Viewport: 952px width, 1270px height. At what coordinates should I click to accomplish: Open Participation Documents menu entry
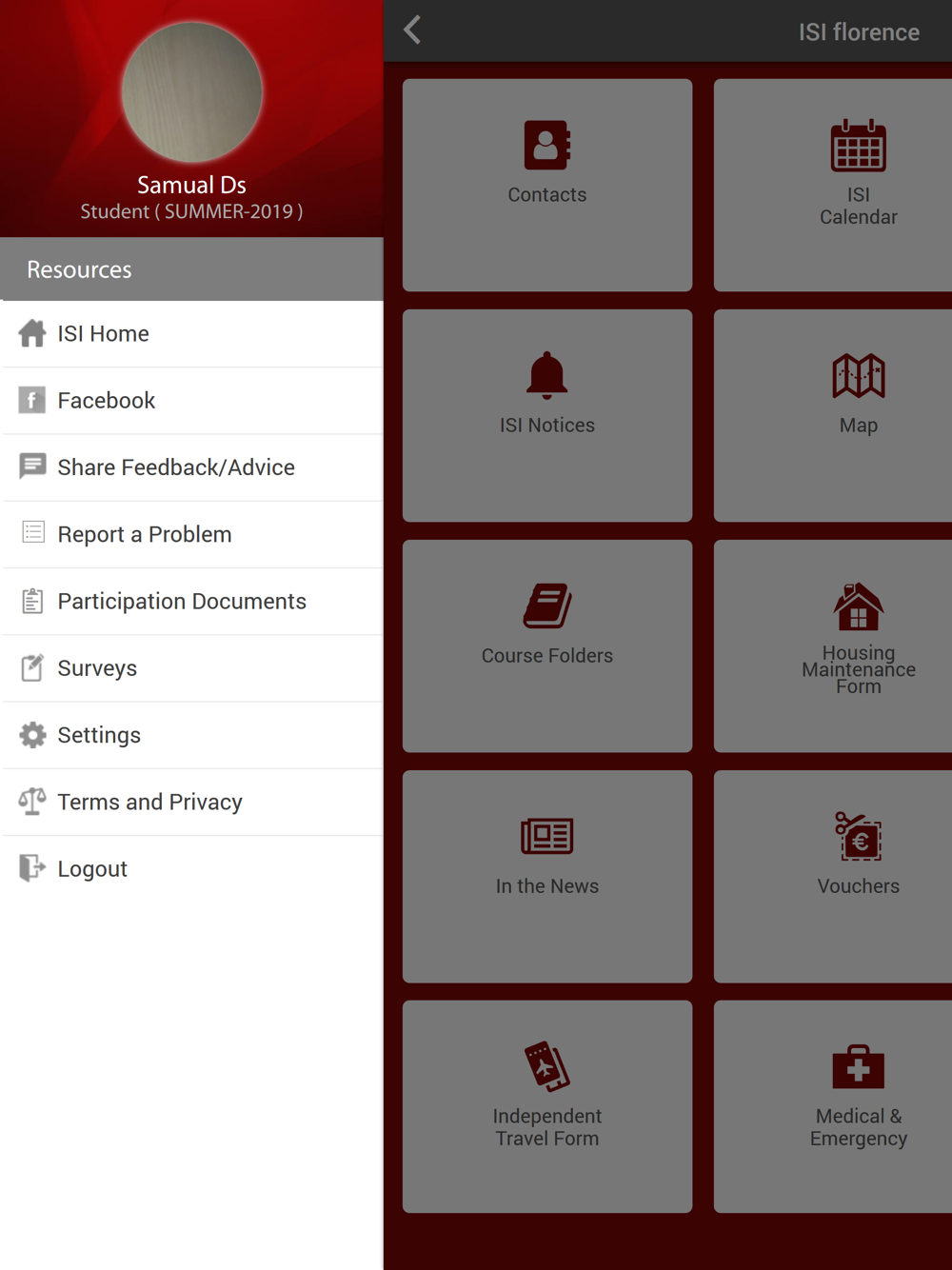click(x=193, y=601)
